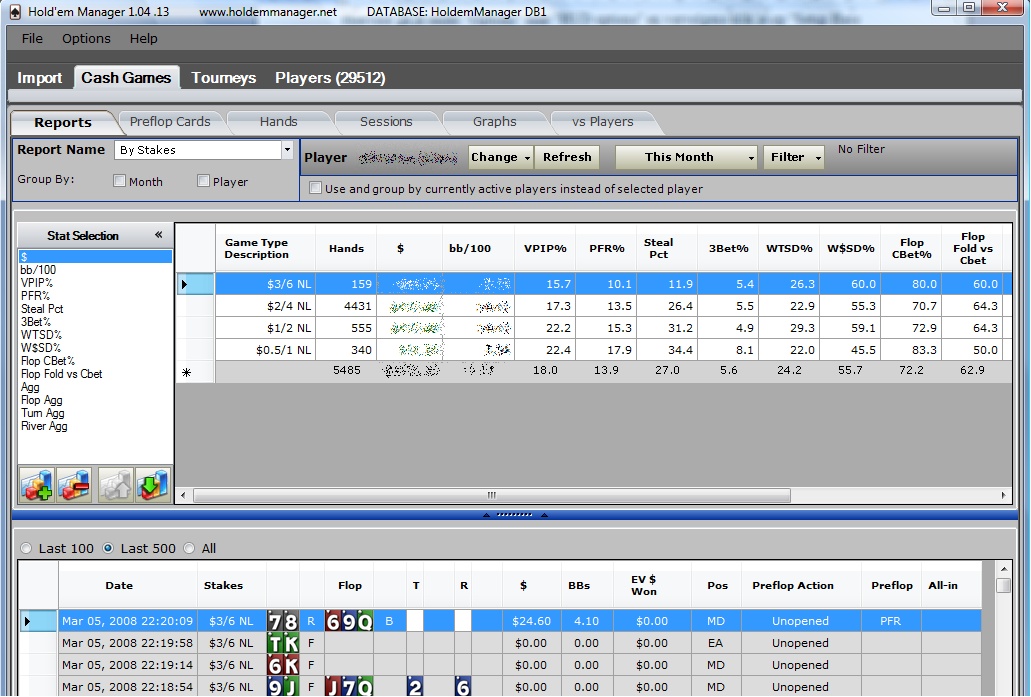Viewport: 1031px width, 697px height.
Task: Click the Refresh button
Action: point(567,157)
